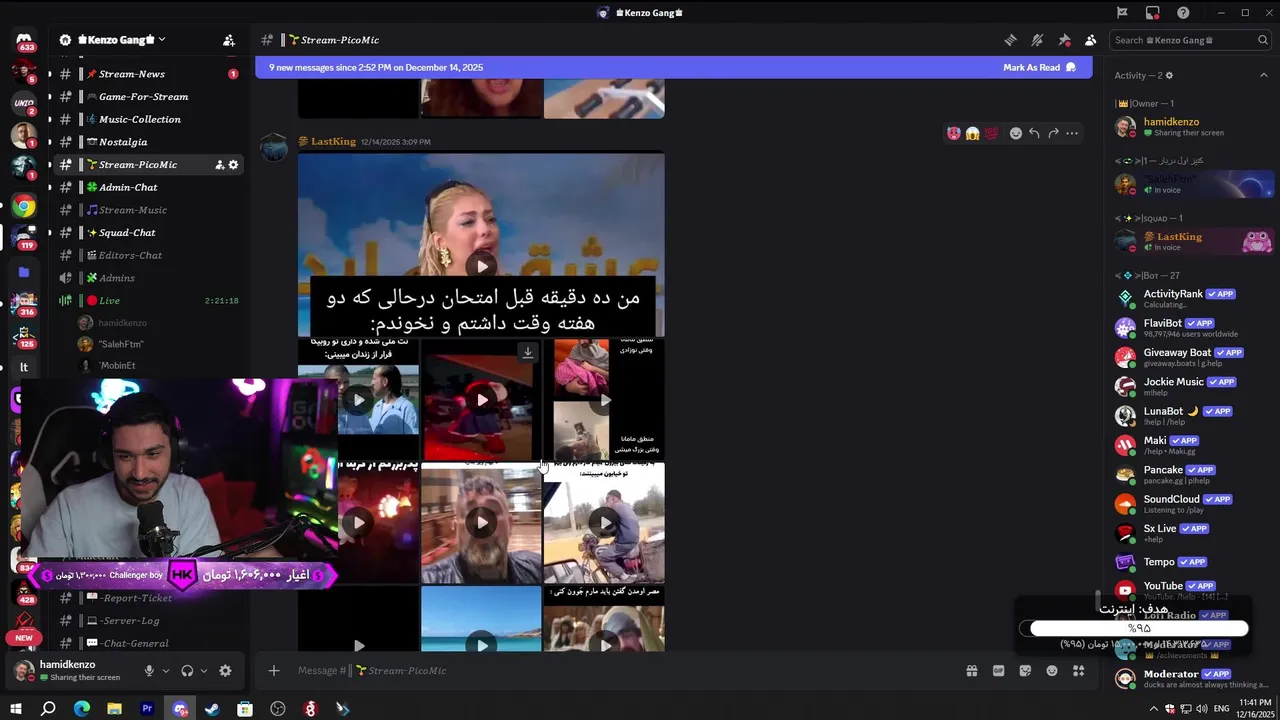Reply to LastKing's message with arrow icon
This screenshot has height=720, width=1280.
pyautogui.click(x=1034, y=133)
